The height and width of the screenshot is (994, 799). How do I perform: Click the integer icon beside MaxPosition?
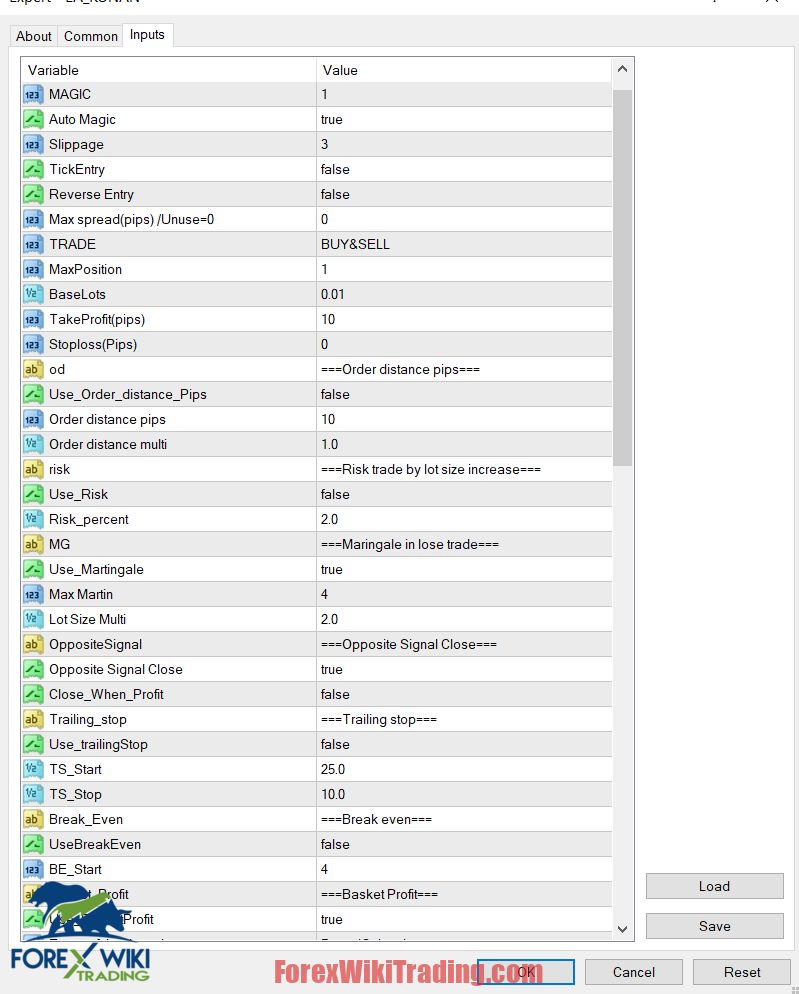tap(33, 269)
